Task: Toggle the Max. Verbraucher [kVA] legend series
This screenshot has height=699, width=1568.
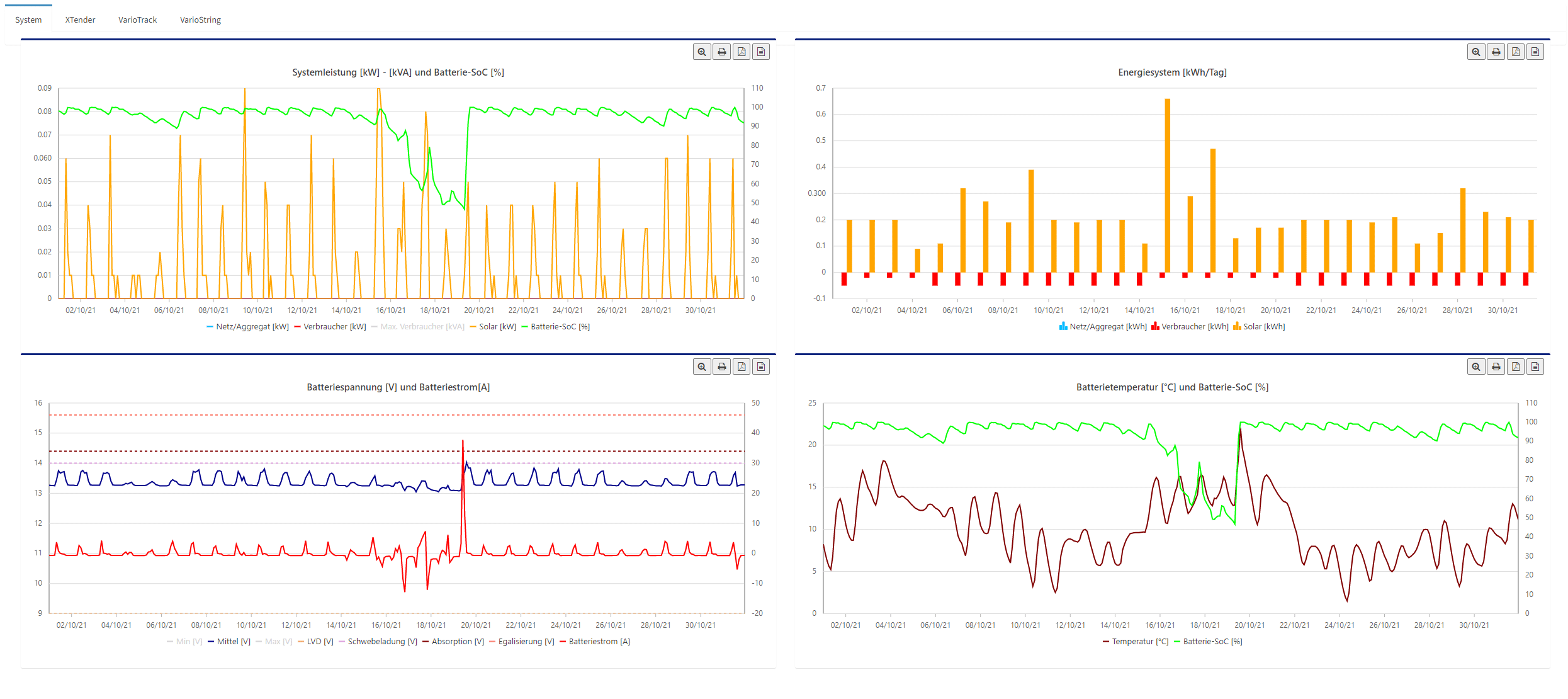Action: click(422, 327)
